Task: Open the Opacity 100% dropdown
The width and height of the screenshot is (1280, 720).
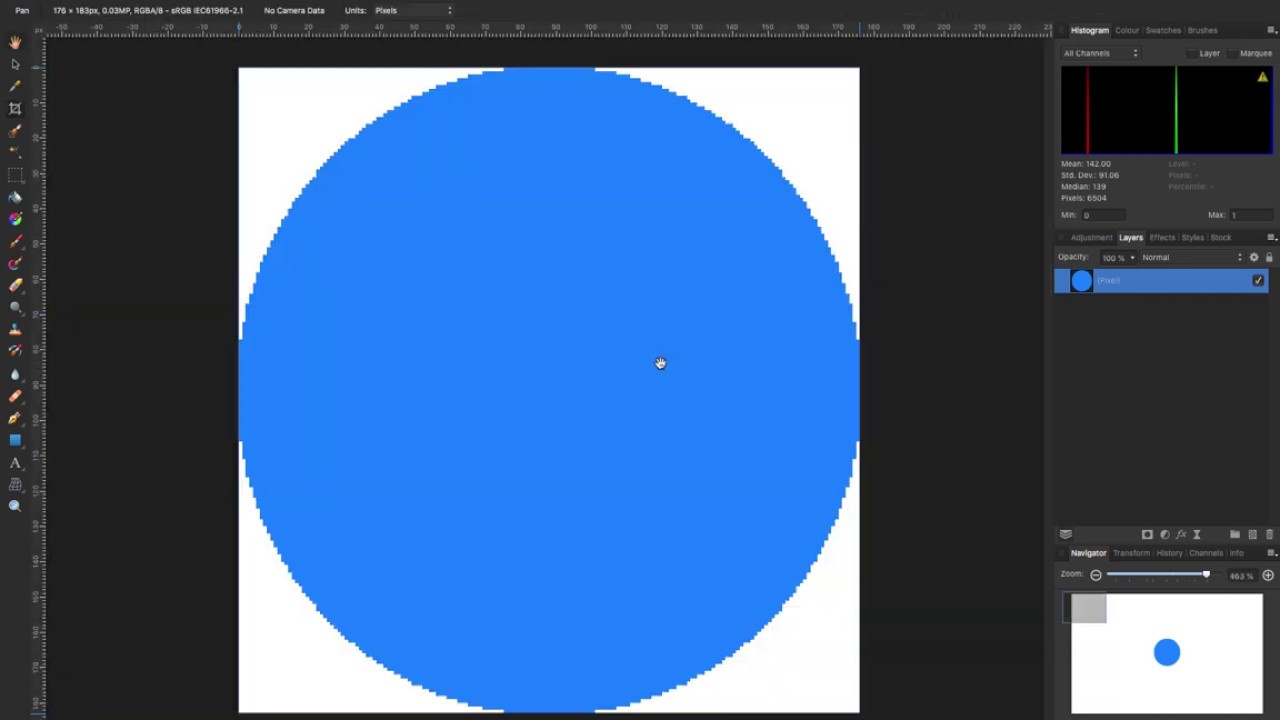Action: pos(1117,257)
